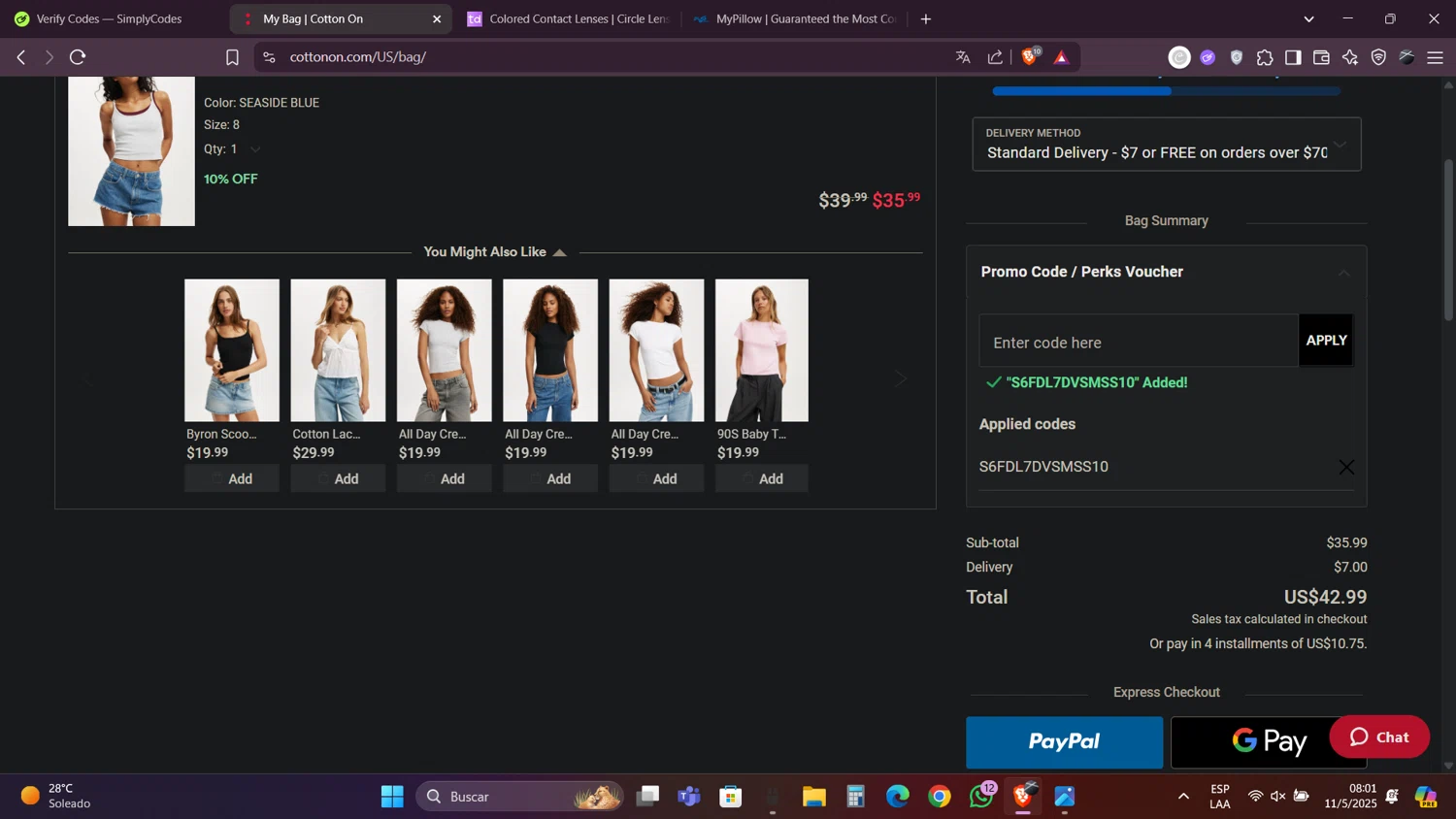Viewport: 1456px width, 819px height.
Task: Pay with the PayPal button
Action: pos(1064,742)
